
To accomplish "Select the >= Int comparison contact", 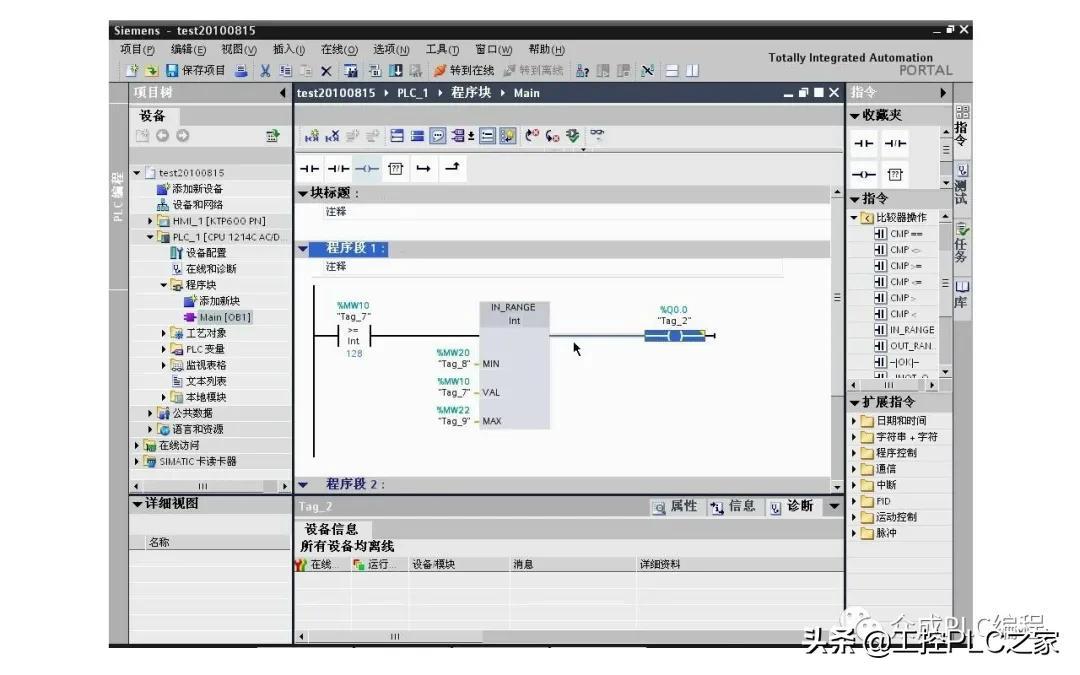I will pos(353,335).
